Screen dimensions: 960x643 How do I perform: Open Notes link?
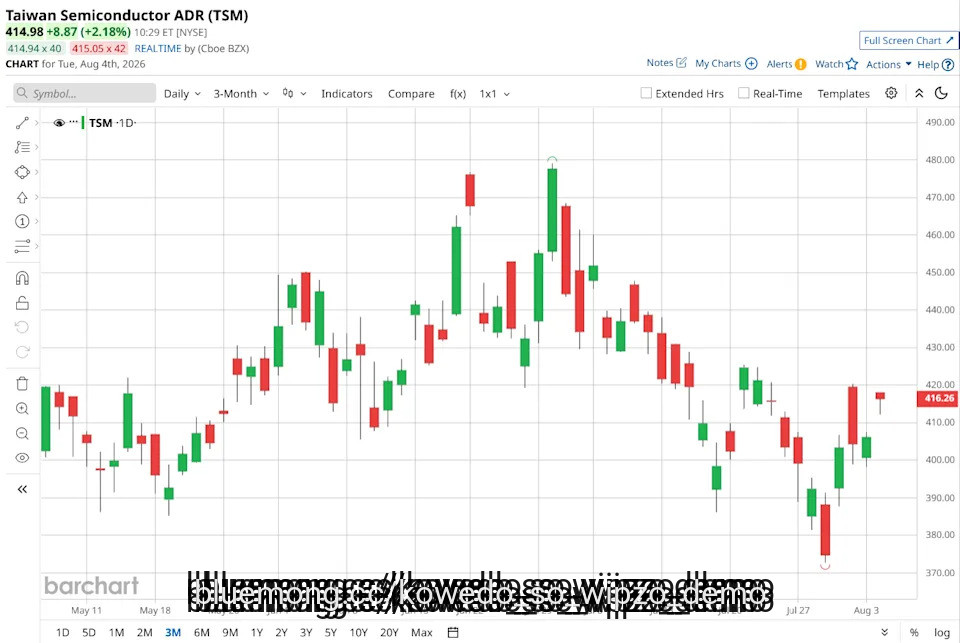tap(666, 62)
